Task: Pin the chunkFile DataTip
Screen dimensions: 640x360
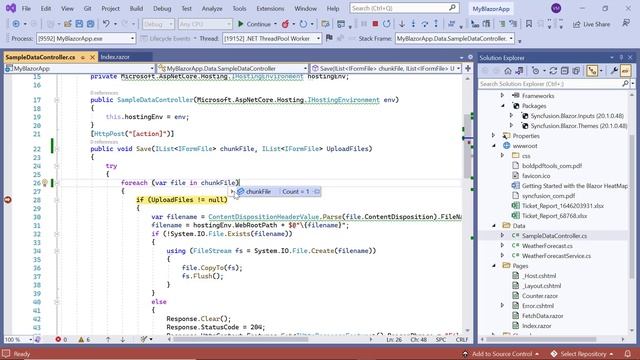Action: pyautogui.click(x=317, y=191)
